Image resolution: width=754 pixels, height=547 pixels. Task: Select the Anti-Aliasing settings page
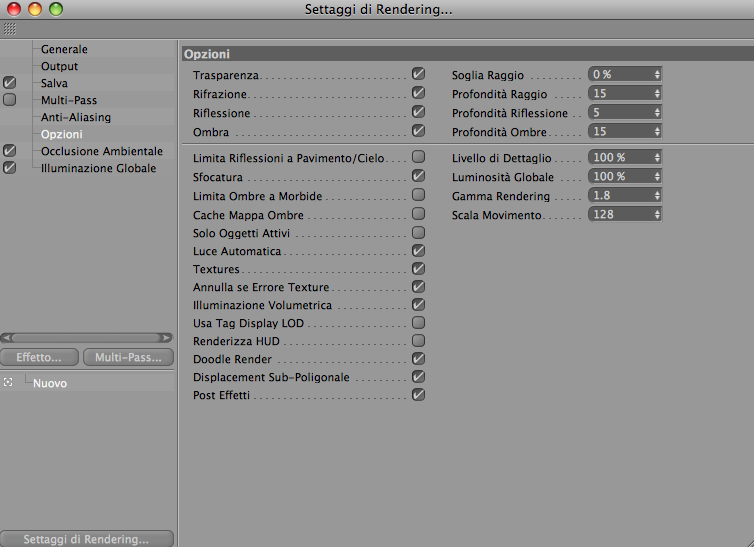[76, 117]
